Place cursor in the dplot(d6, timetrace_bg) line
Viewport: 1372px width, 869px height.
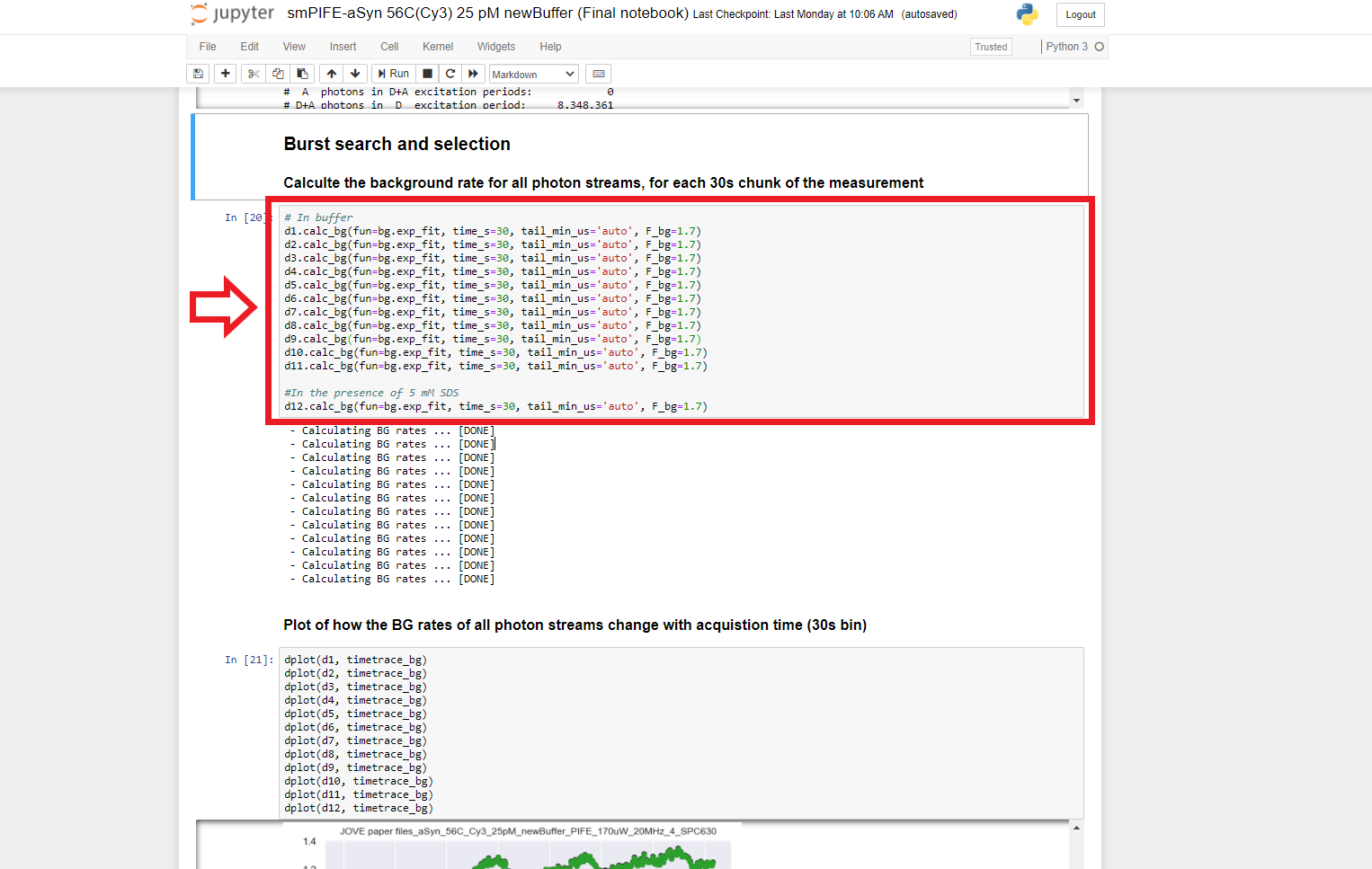[x=355, y=727]
